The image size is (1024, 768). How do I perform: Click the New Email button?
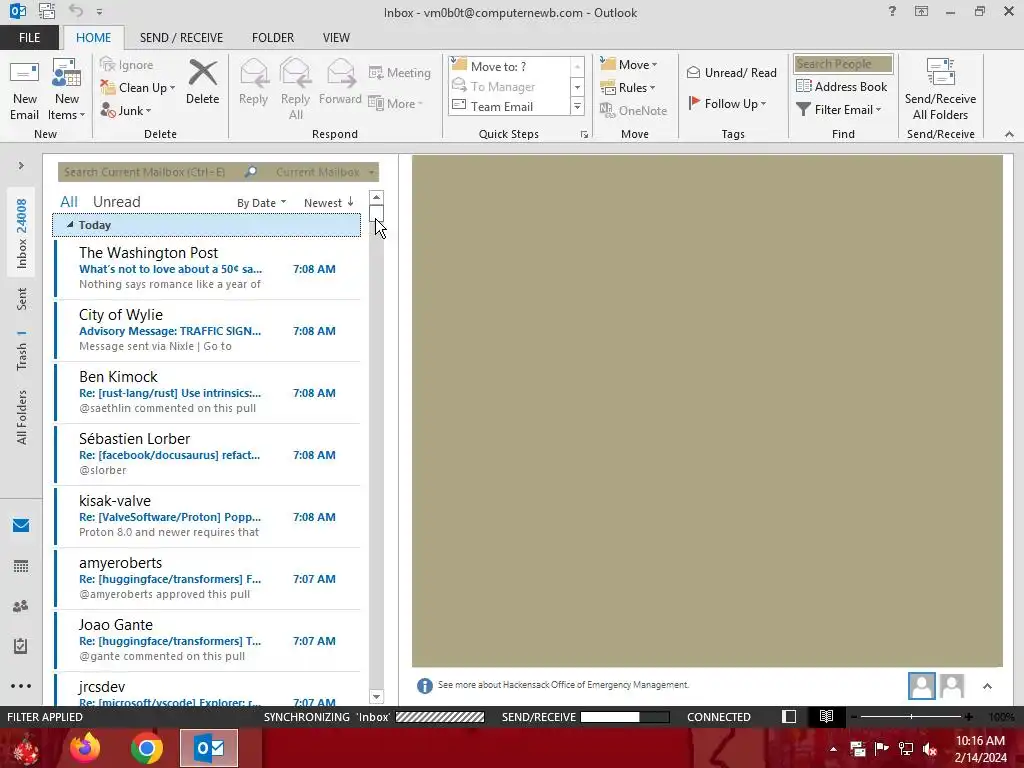point(24,89)
